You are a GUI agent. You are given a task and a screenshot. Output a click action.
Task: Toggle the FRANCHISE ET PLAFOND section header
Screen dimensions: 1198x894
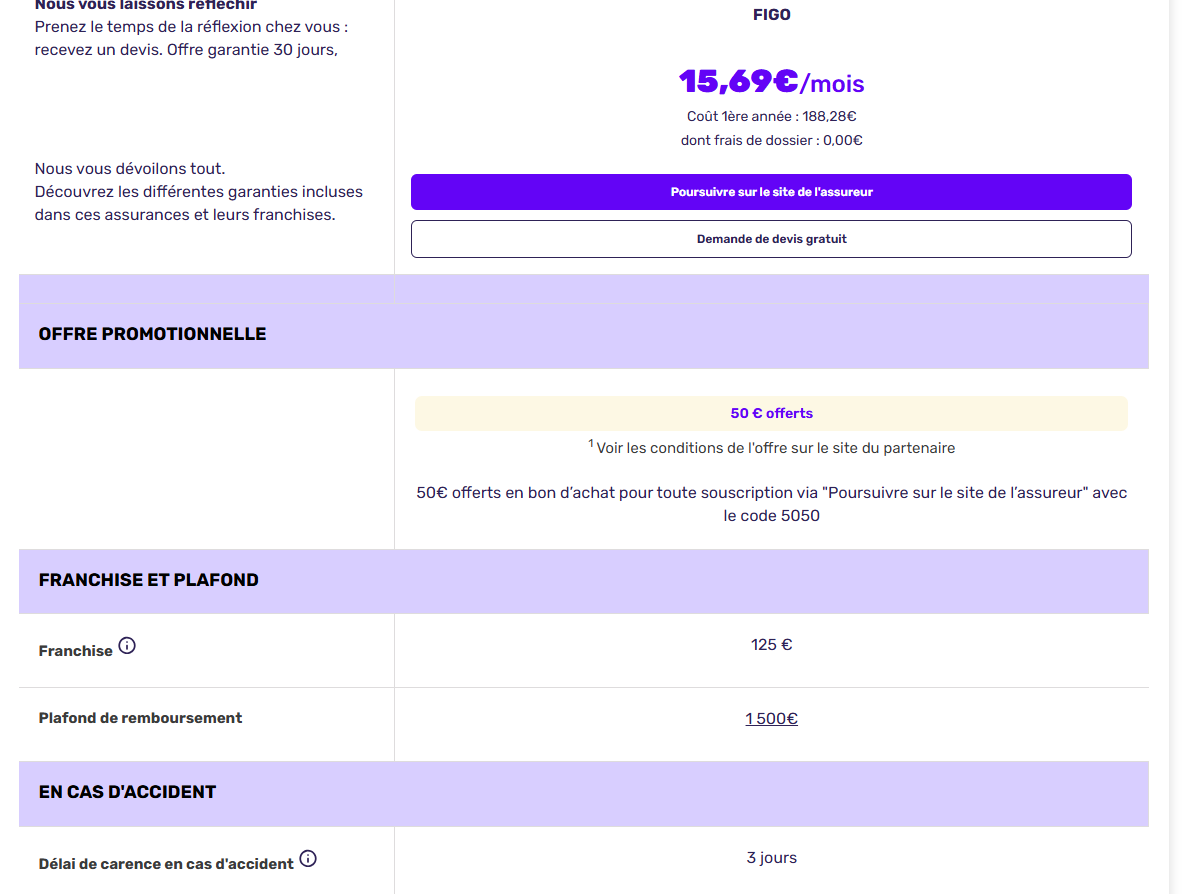(148, 580)
